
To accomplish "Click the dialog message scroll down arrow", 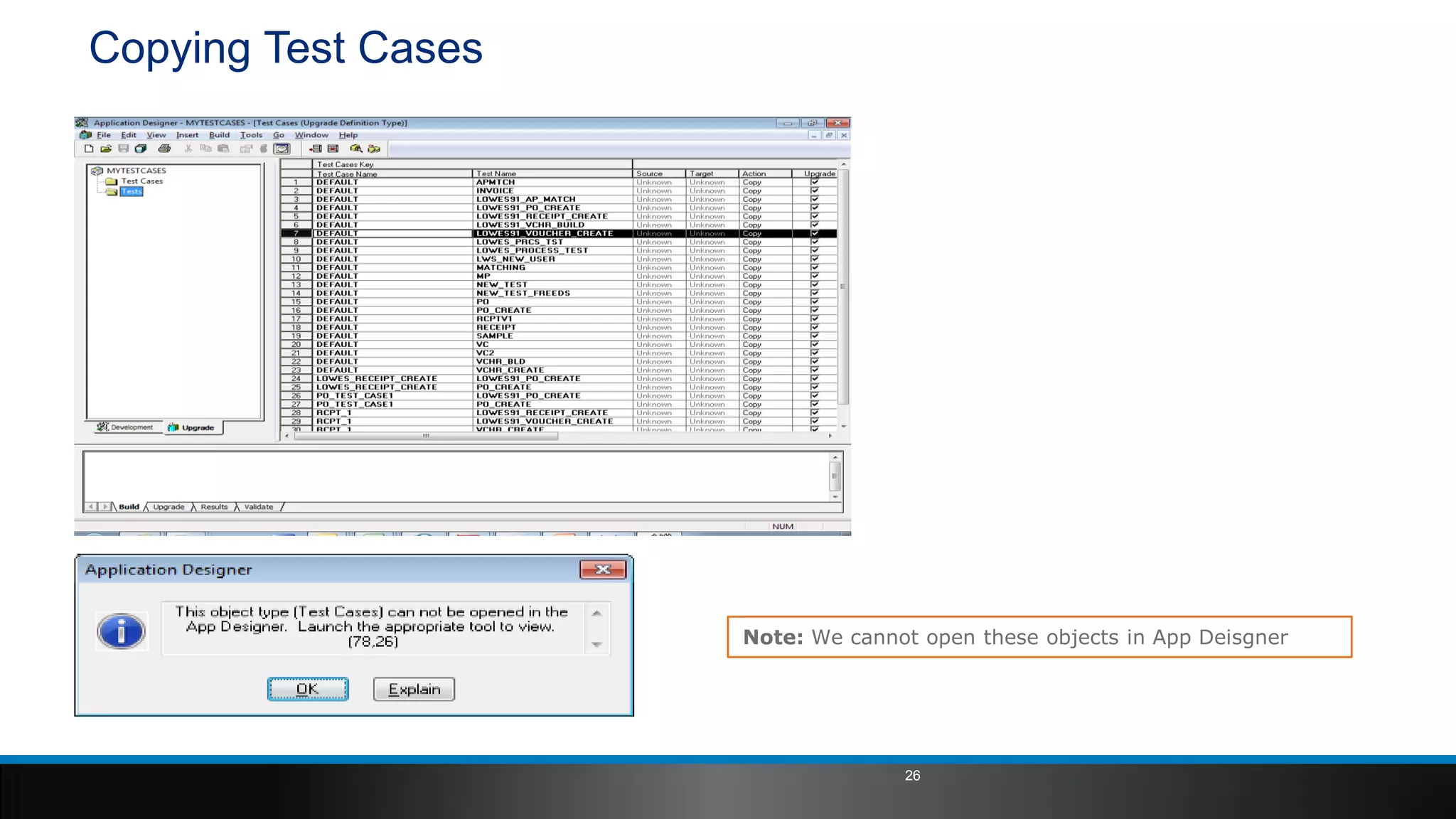I will (597, 646).
